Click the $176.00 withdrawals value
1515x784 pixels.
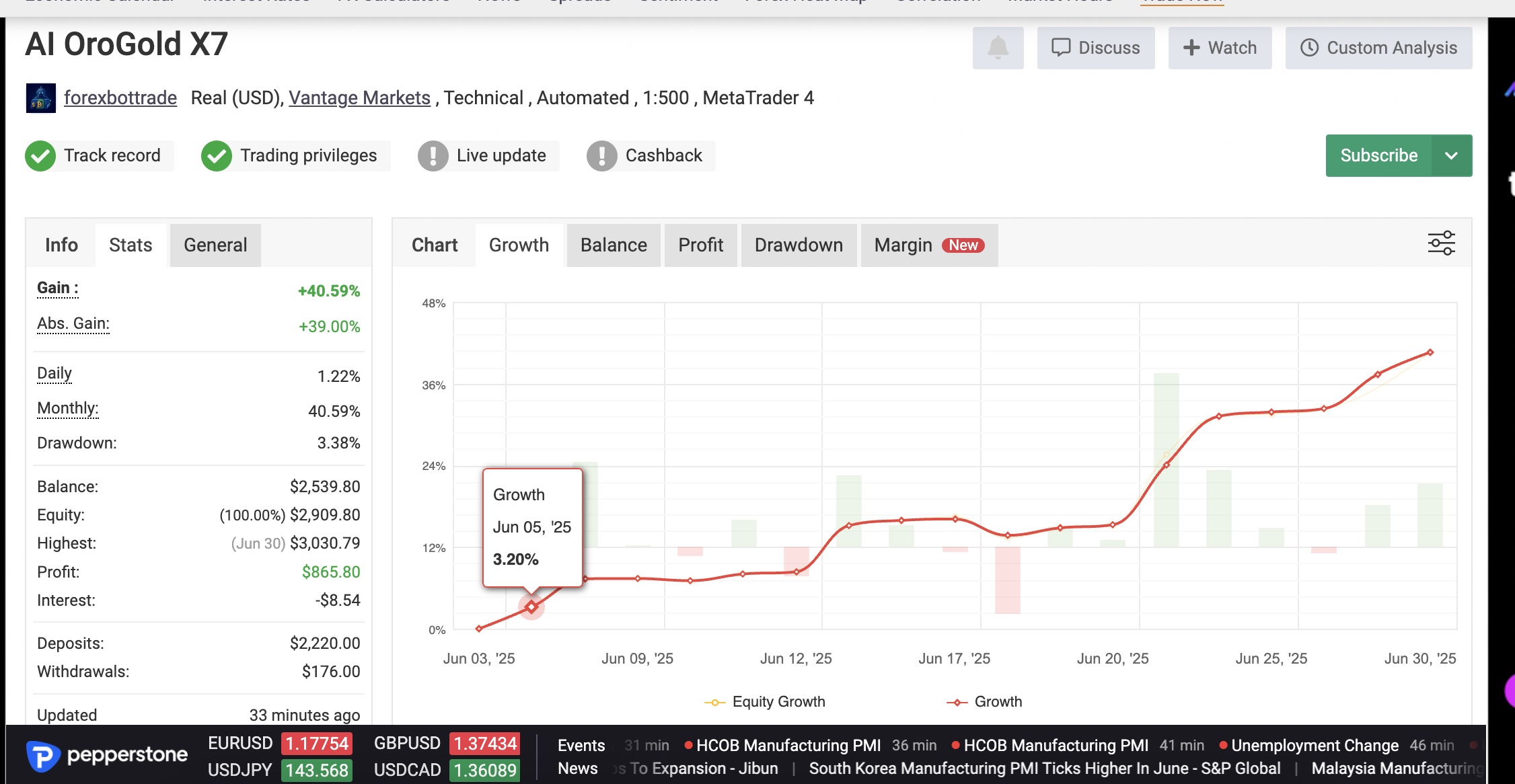coord(331,672)
